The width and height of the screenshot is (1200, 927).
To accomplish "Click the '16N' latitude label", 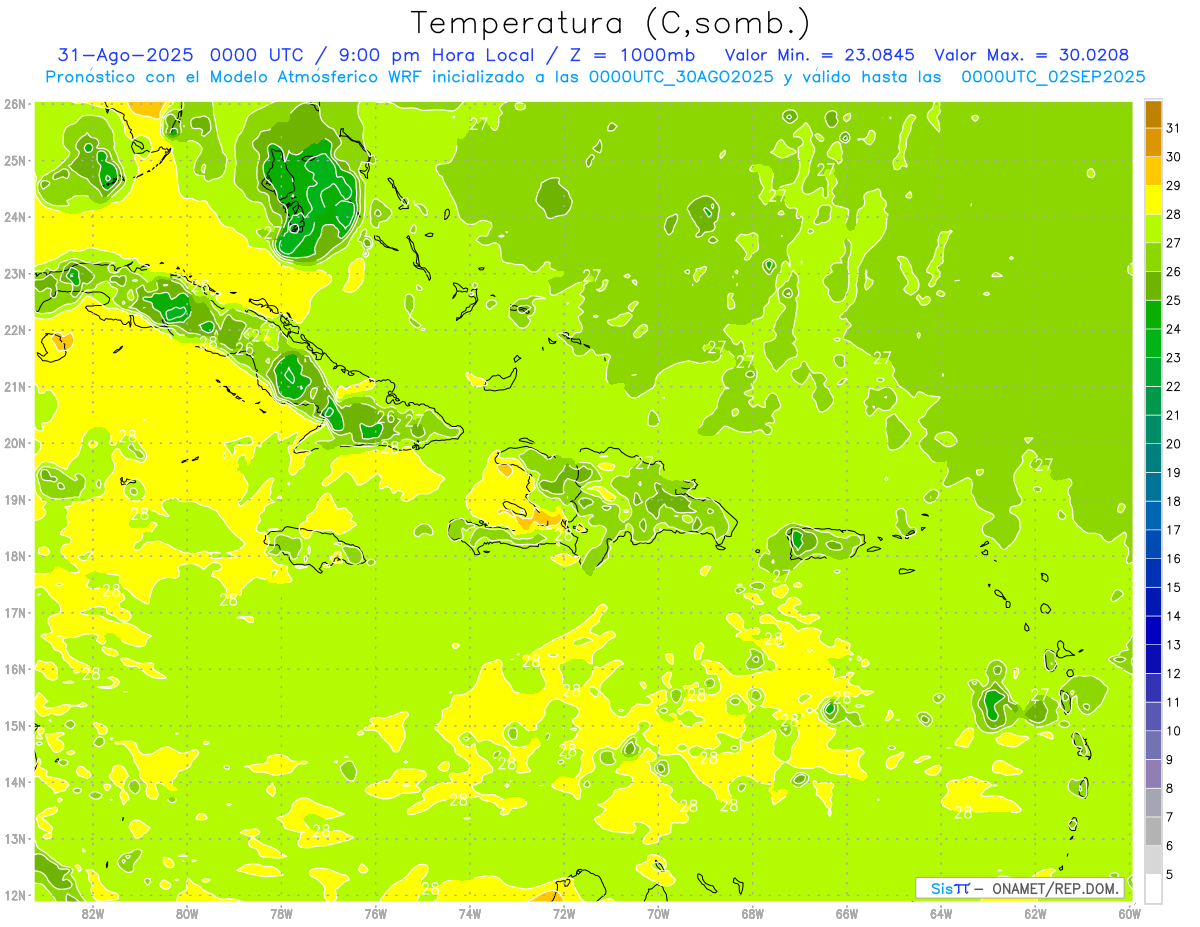I will click(x=15, y=669).
